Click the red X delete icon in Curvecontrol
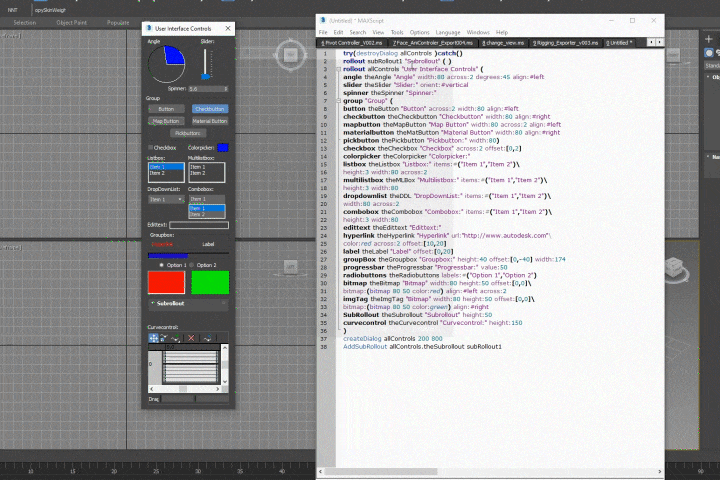The width and height of the screenshot is (720, 480). (191, 338)
